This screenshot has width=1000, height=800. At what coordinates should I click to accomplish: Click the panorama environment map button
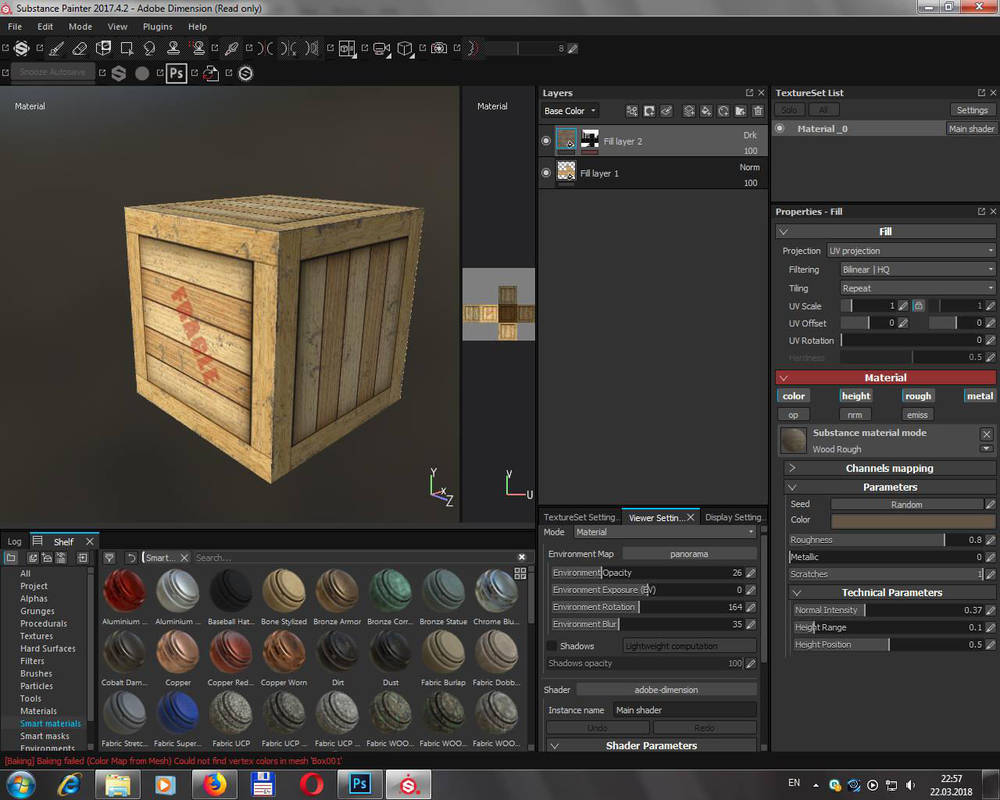(689, 554)
